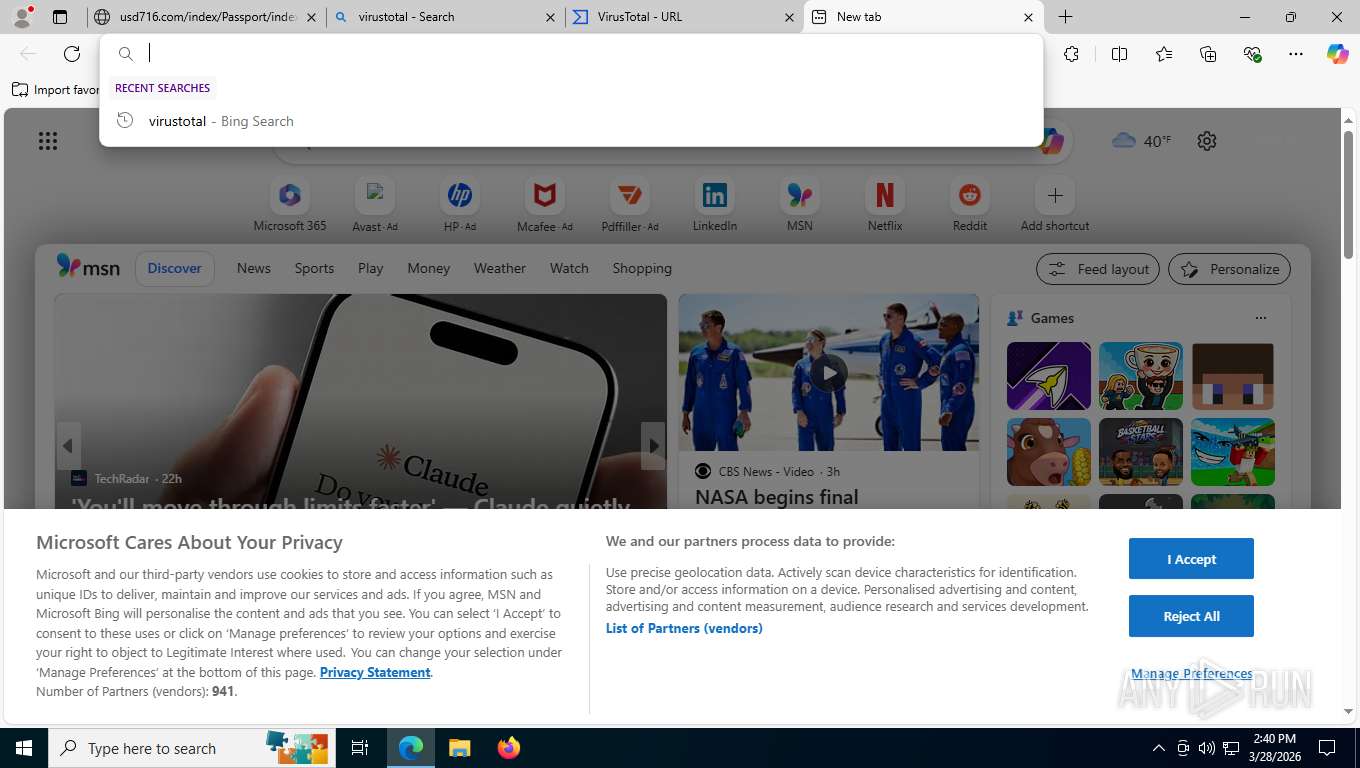Open the HP ad shortcut
Viewport: 1360px width, 768px height.
pyautogui.click(x=460, y=206)
